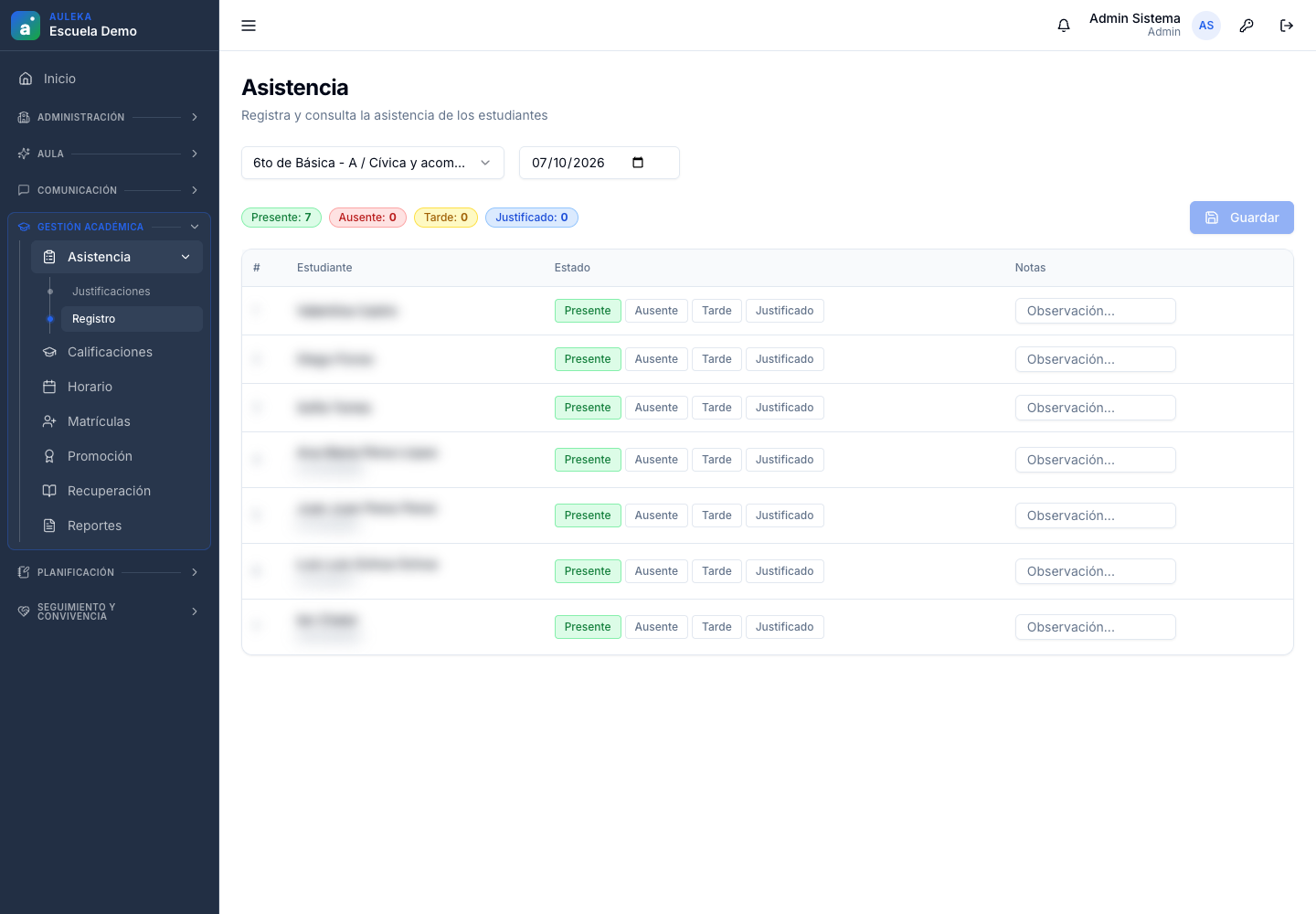Image resolution: width=1316 pixels, height=914 pixels.
Task: Open the notifications bell
Action: [1064, 26]
